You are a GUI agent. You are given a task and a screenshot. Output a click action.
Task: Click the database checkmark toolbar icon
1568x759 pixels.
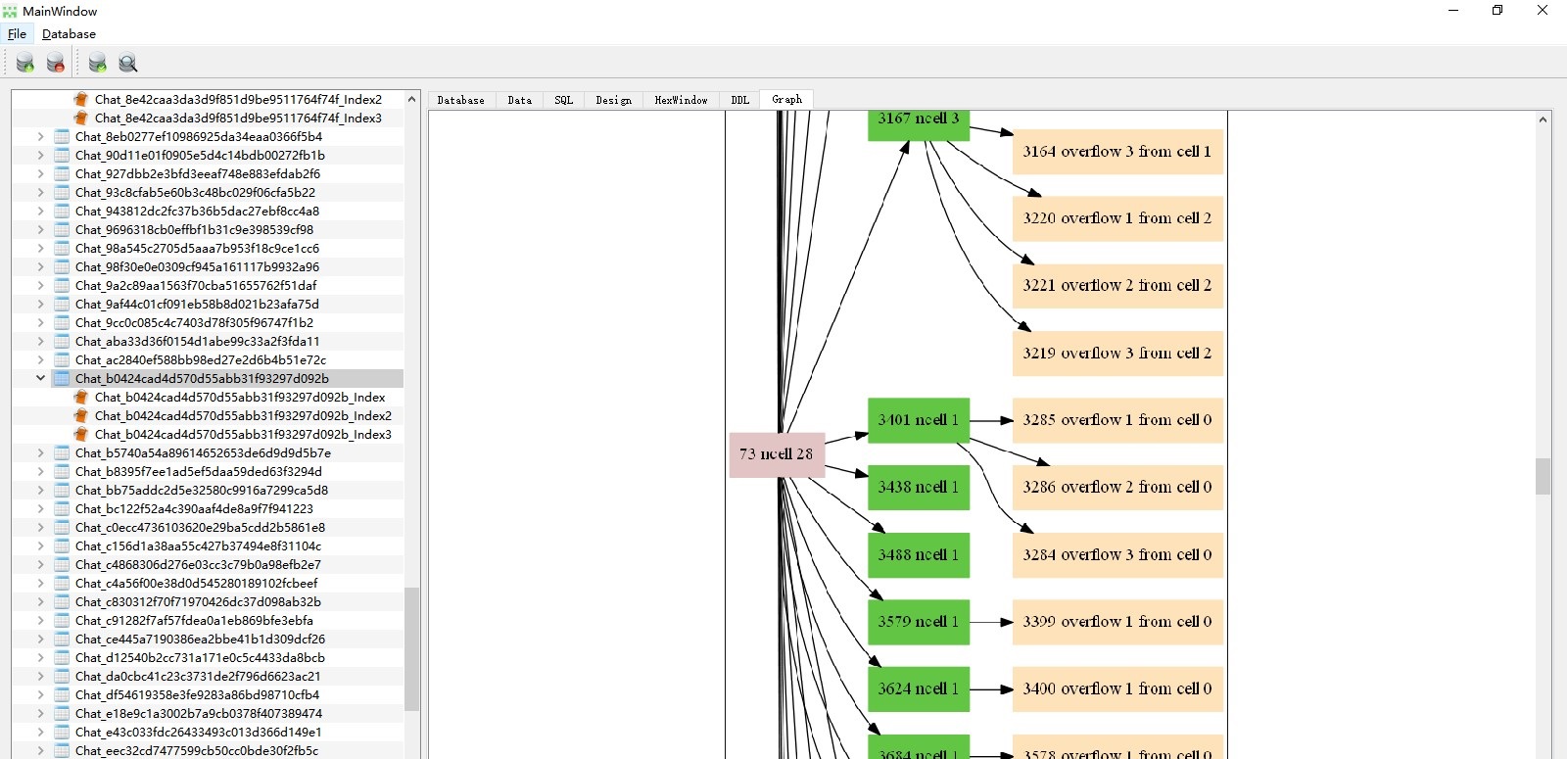pos(97,64)
